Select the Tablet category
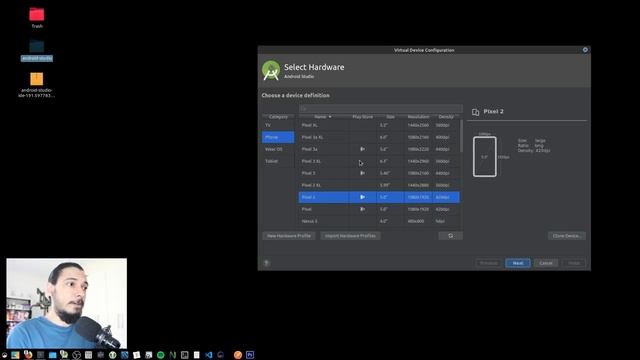The height and width of the screenshot is (360, 640). (278, 161)
